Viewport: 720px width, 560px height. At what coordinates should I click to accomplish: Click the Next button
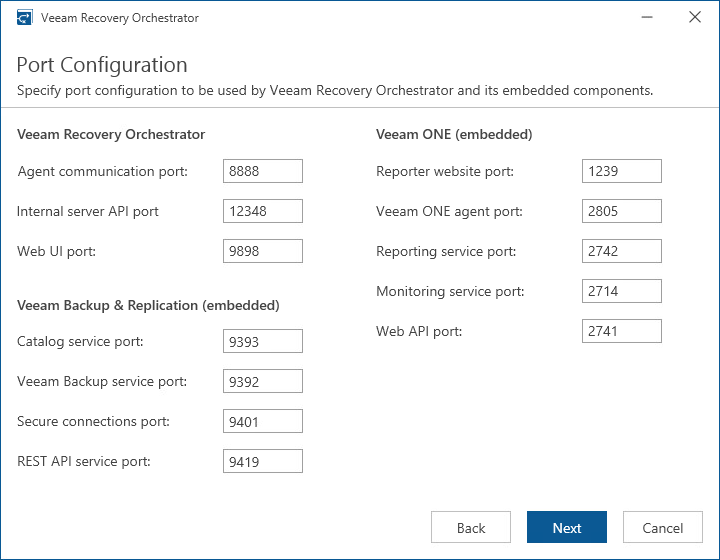pyautogui.click(x=567, y=528)
